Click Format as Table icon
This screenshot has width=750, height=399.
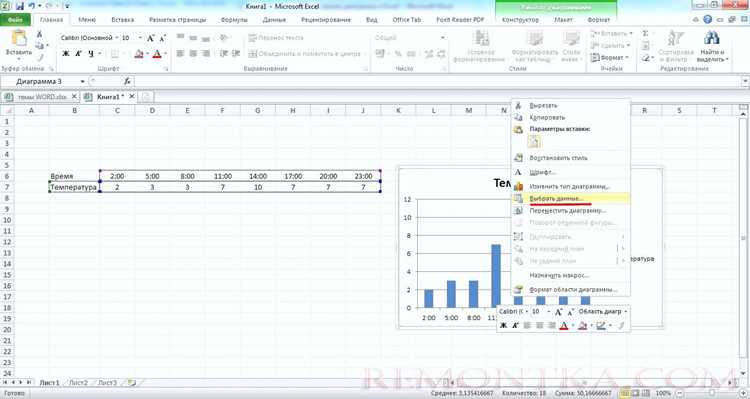535,38
